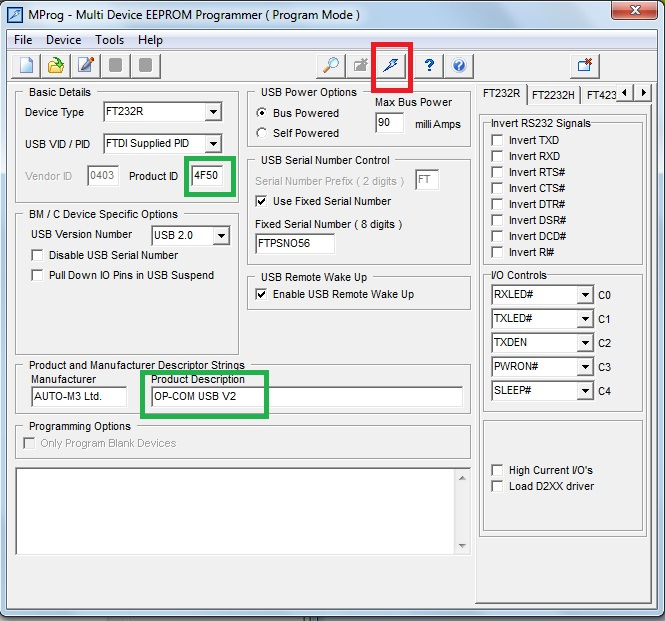Check Only Program Blank Devices
This screenshot has width=665, height=621.
(x=29, y=443)
